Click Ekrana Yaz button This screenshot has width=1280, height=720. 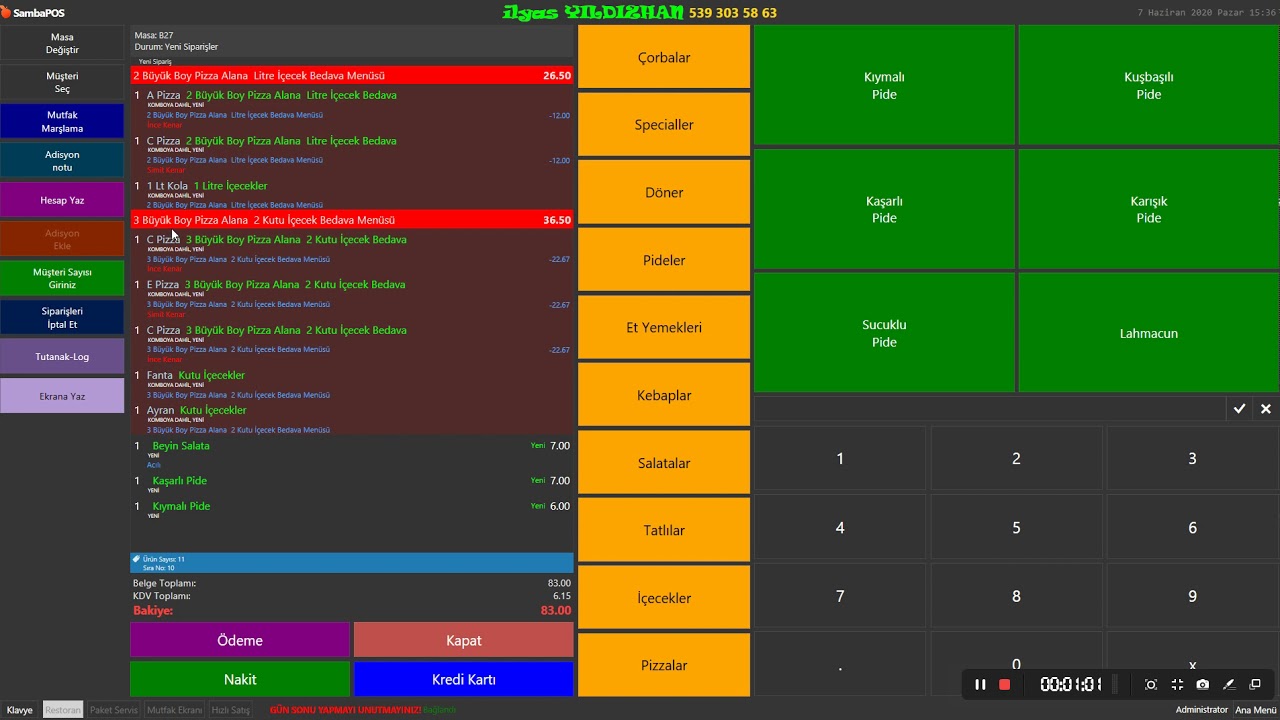coord(62,396)
